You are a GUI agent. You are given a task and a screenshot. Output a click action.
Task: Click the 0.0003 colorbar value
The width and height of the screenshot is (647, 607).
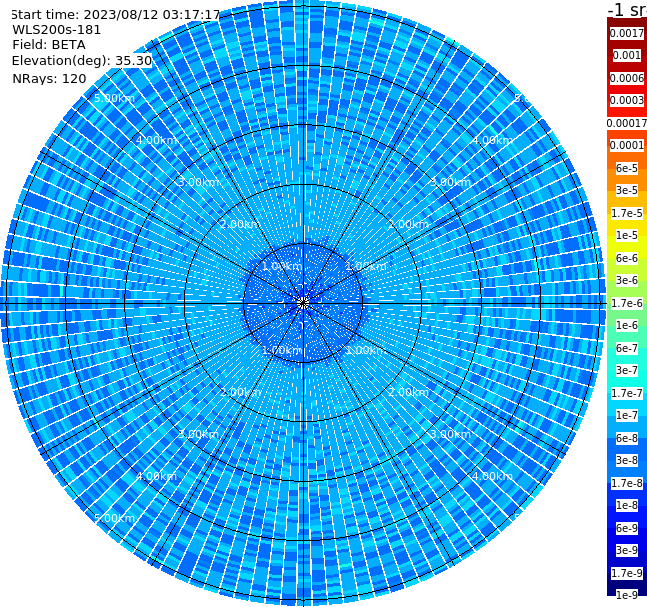pos(627,100)
